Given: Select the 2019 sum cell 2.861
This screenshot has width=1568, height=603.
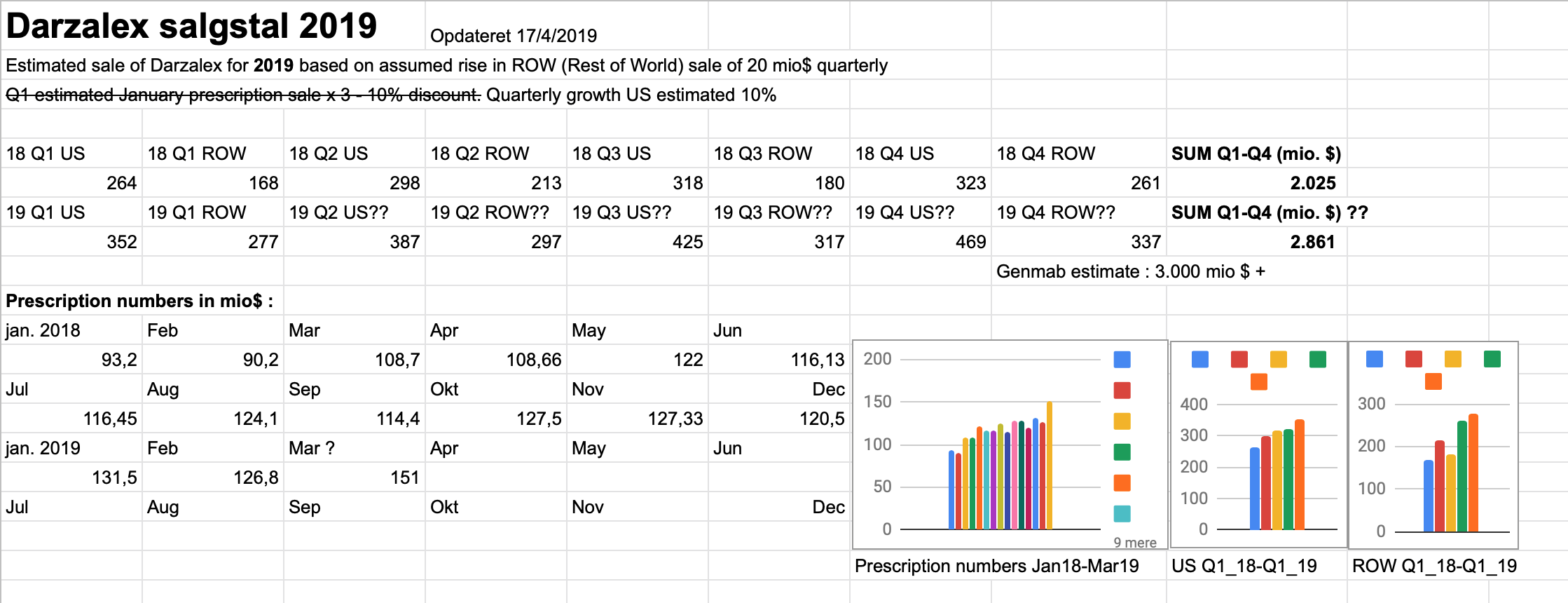Looking at the screenshot, I should click(1257, 242).
